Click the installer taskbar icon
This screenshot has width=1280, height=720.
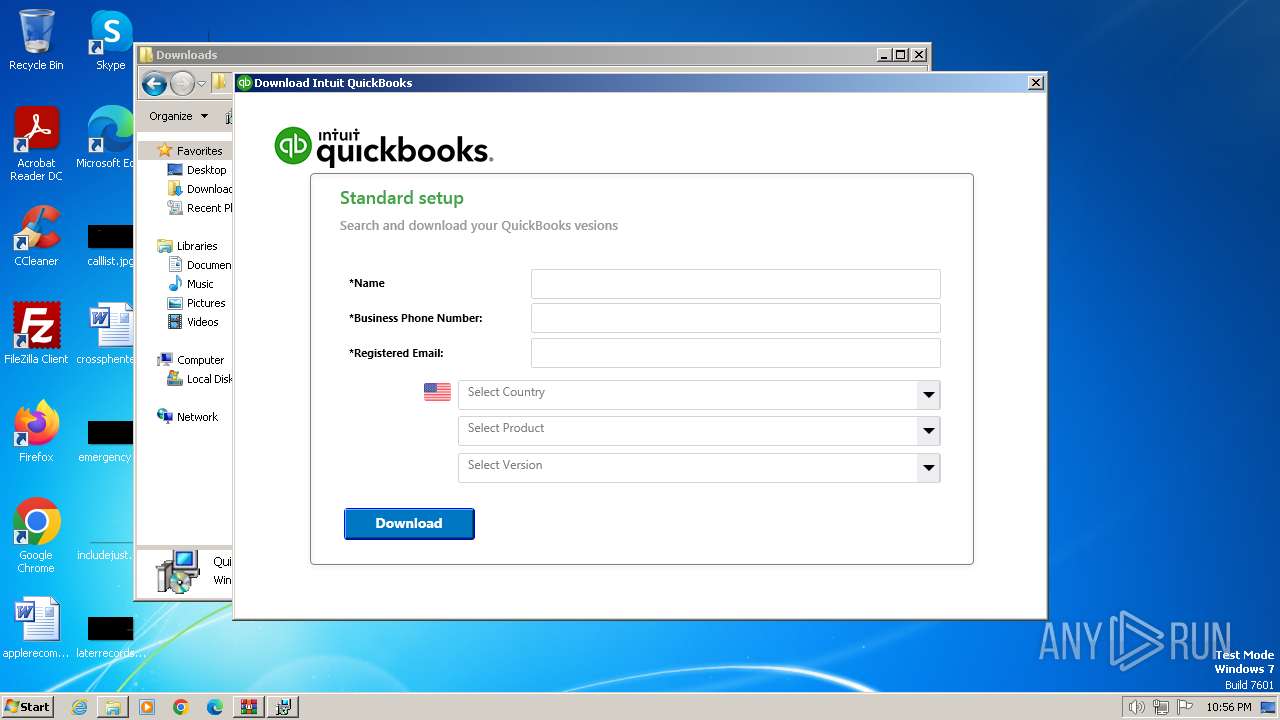pyautogui.click(x=283, y=707)
